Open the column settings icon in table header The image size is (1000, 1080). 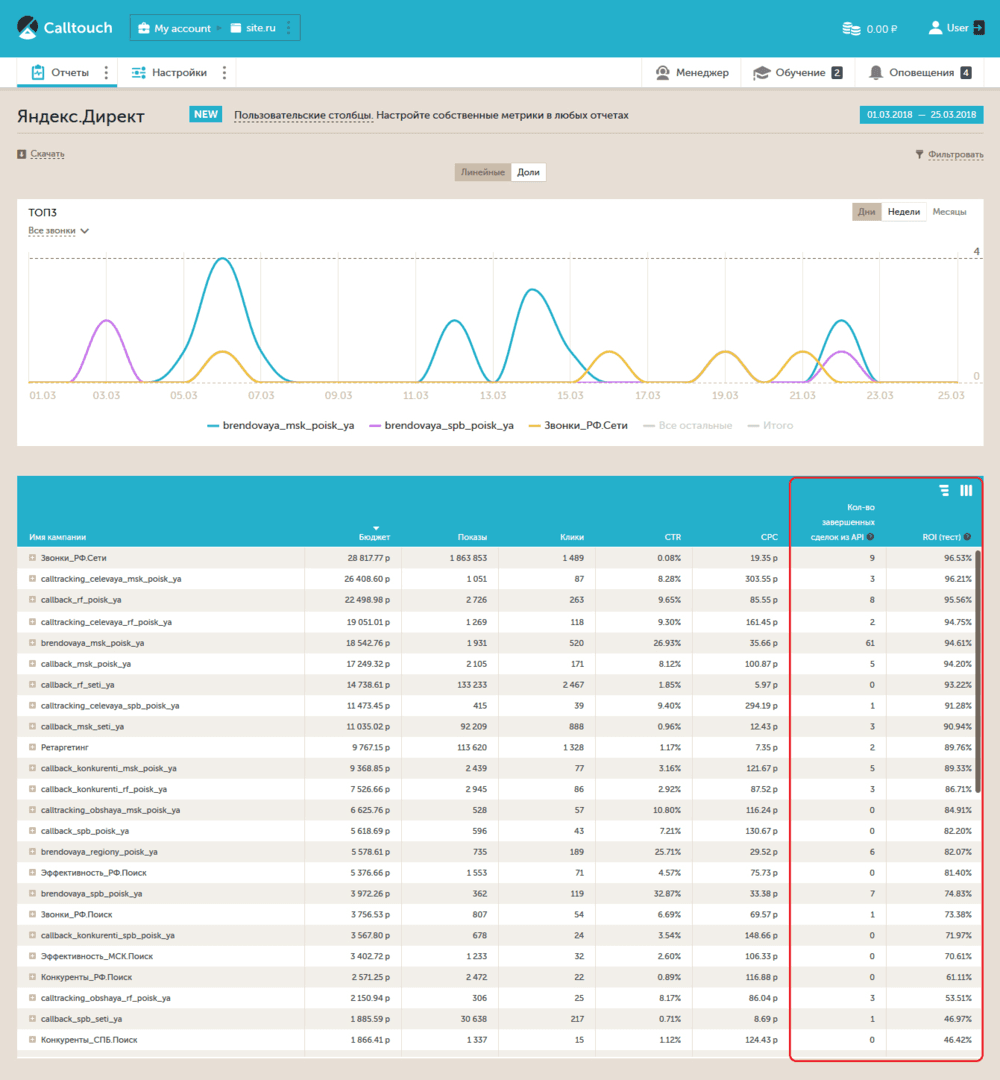coord(966,490)
